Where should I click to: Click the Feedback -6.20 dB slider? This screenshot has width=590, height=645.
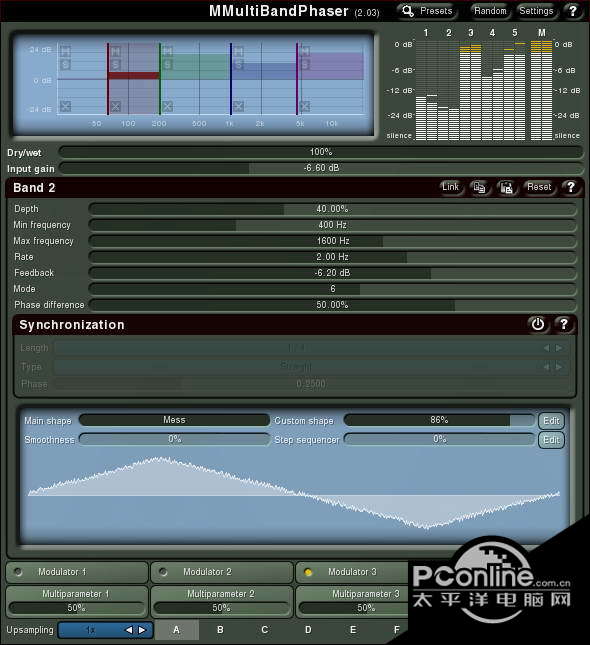(332, 273)
